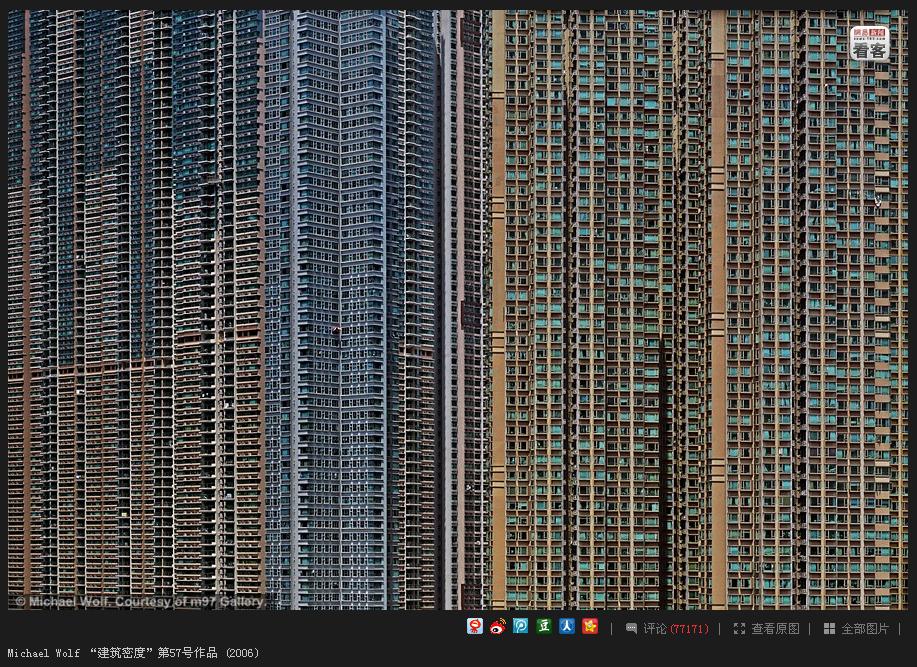Image resolution: width=917 pixels, height=667 pixels.
Task: Click the Michael Wolf copyright watermark
Action: (139, 602)
